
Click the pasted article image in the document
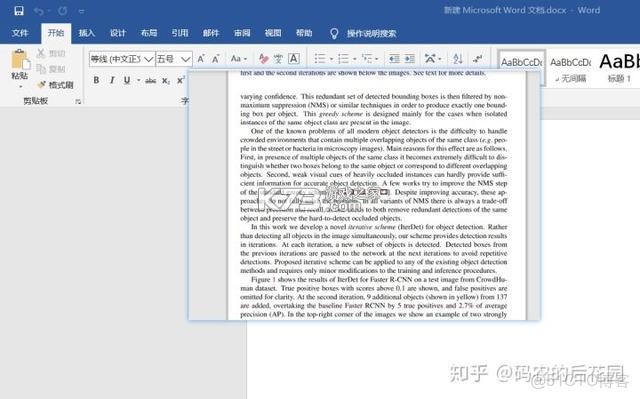coord(364,195)
